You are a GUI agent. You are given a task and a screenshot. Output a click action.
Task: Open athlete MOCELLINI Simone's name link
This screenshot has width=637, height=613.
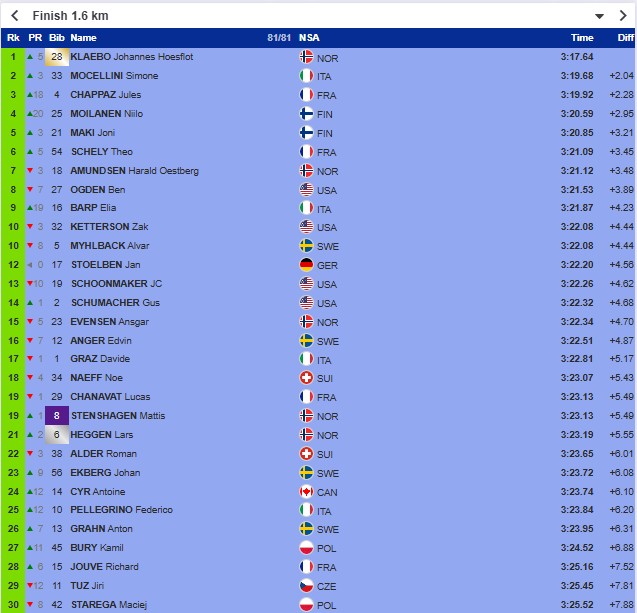(x=114, y=76)
